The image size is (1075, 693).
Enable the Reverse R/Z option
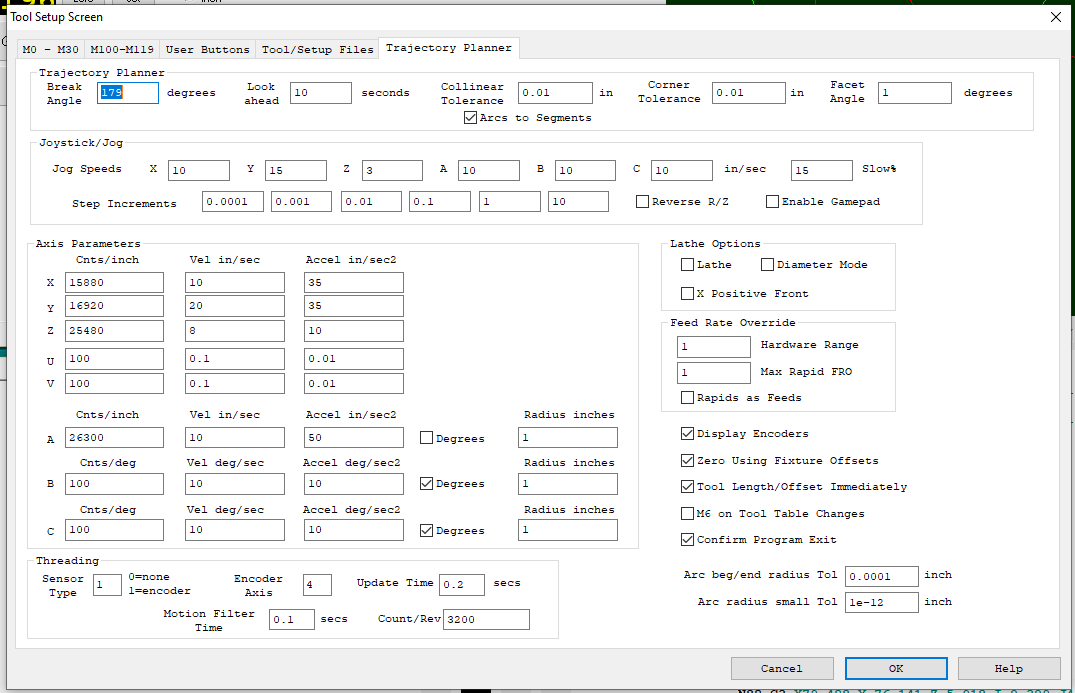(x=643, y=202)
